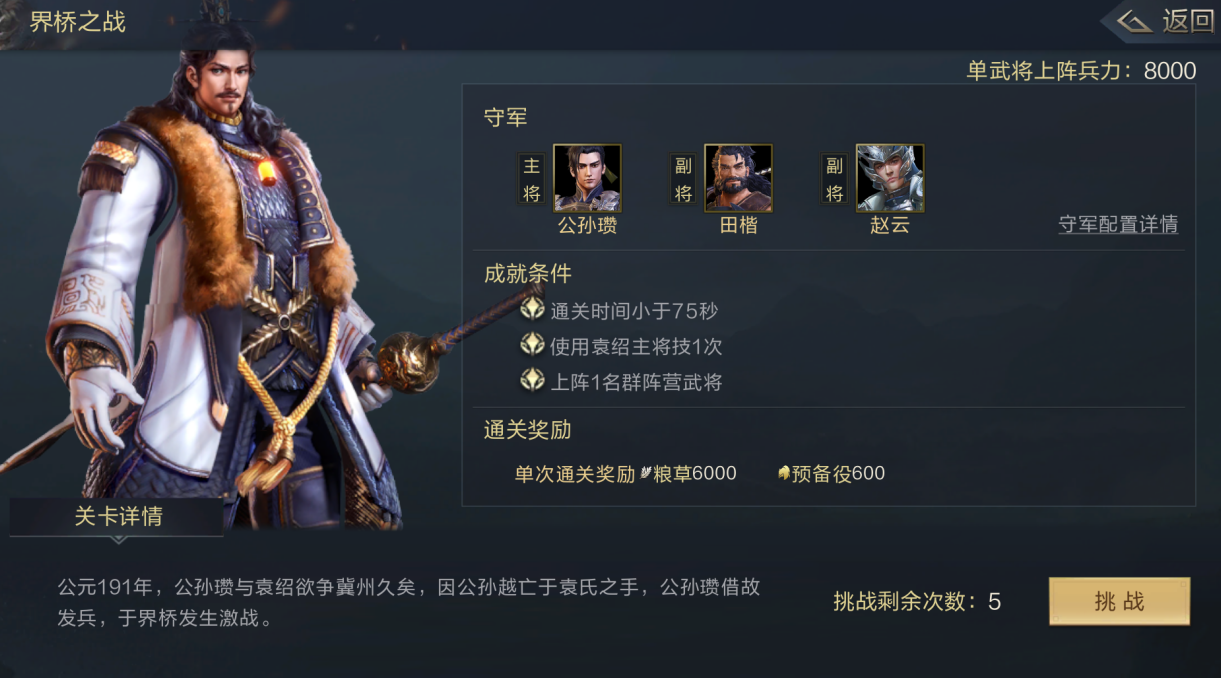Click achievement icon beside 通关时间小于75秒
This screenshot has height=678, width=1221.
tap(532, 310)
